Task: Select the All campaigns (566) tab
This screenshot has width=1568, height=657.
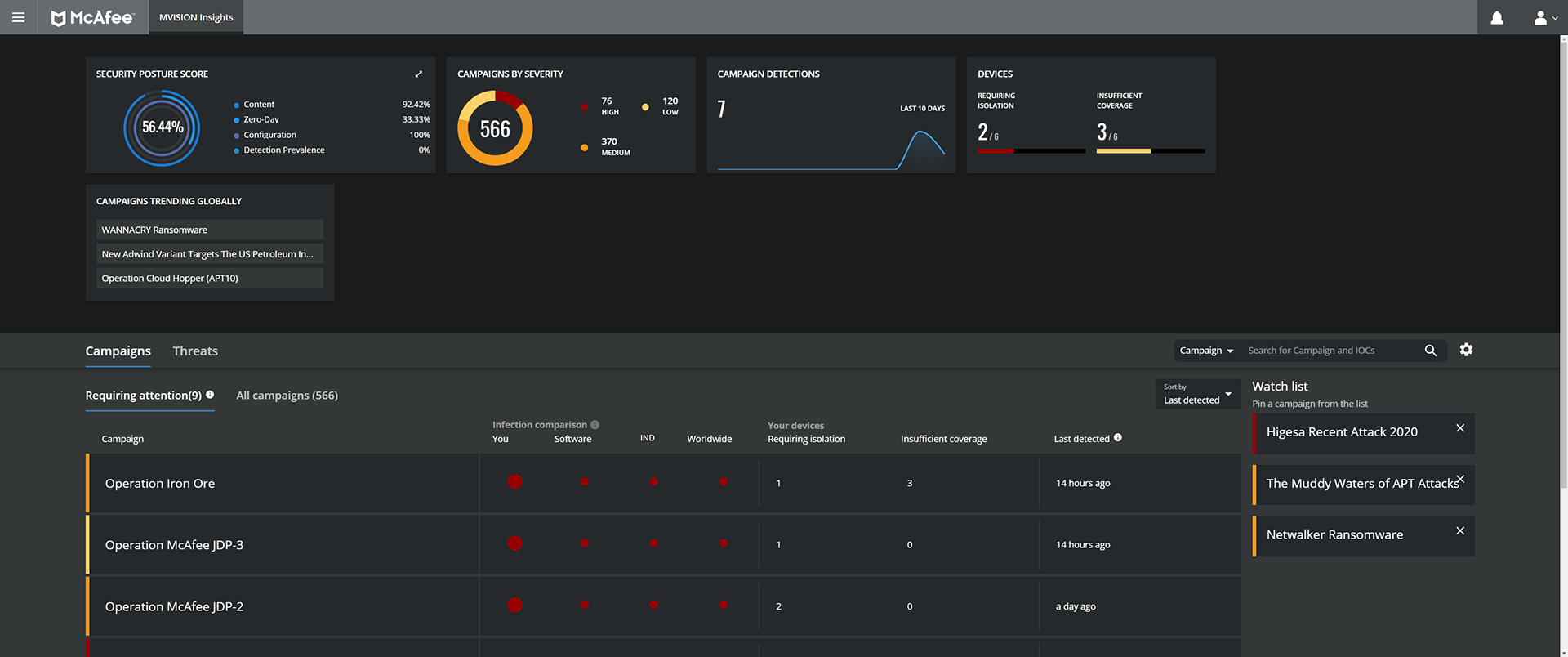Action: pos(287,396)
